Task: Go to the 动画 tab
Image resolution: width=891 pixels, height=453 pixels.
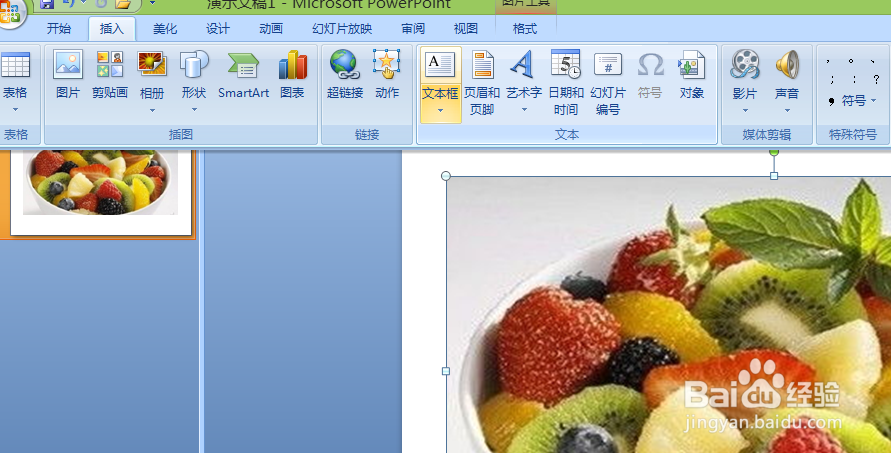Action: point(271,29)
